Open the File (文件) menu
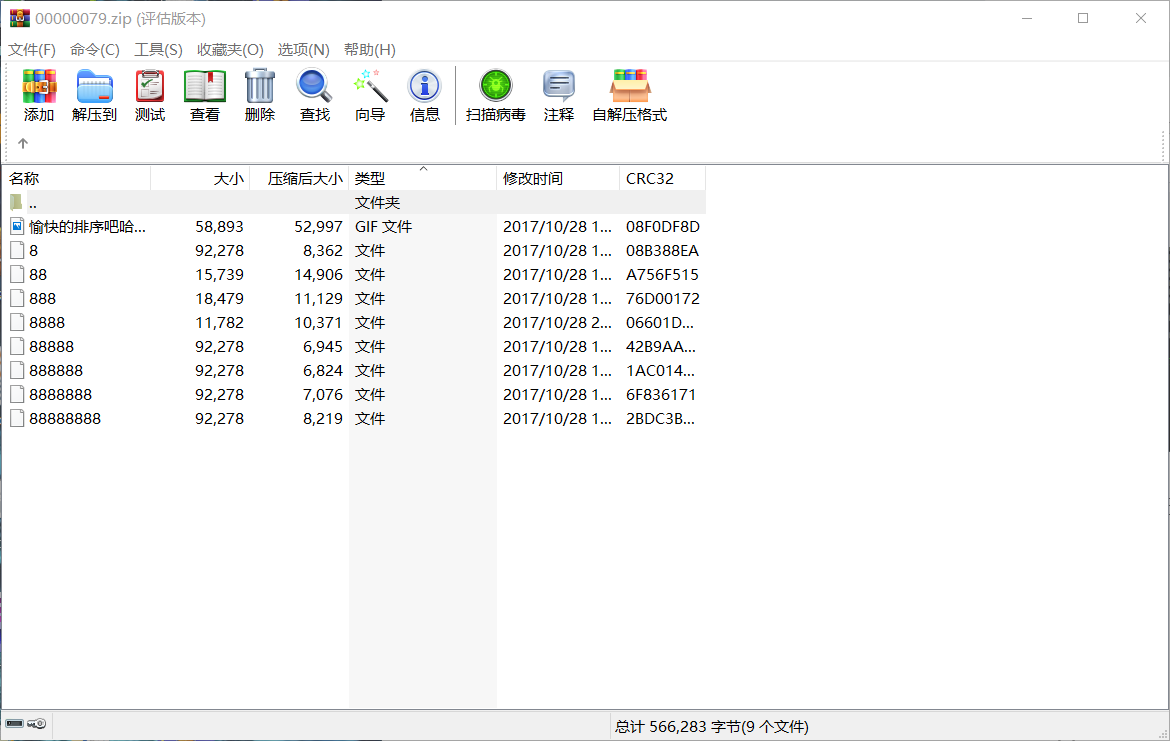 click(32, 50)
